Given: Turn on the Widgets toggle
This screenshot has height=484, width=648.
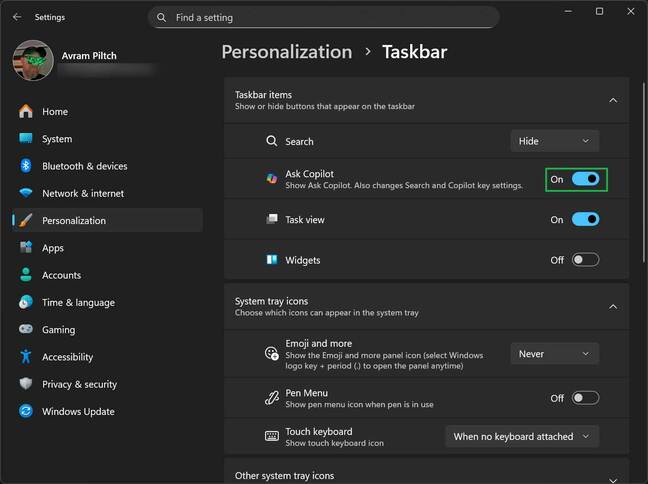Looking at the screenshot, I should 585,260.
